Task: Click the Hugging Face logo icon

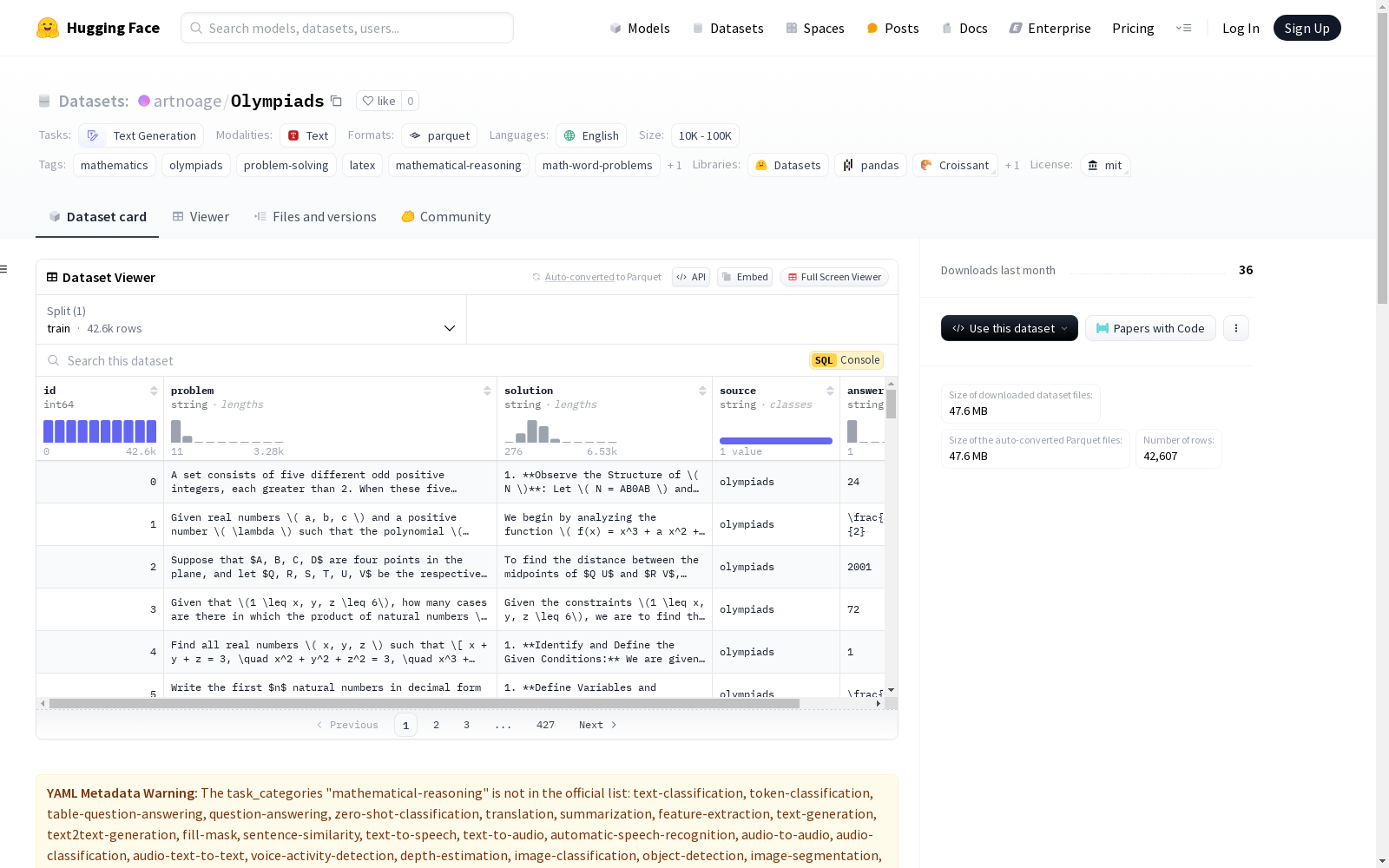Action: pyautogui.click(x=48, y=28)
